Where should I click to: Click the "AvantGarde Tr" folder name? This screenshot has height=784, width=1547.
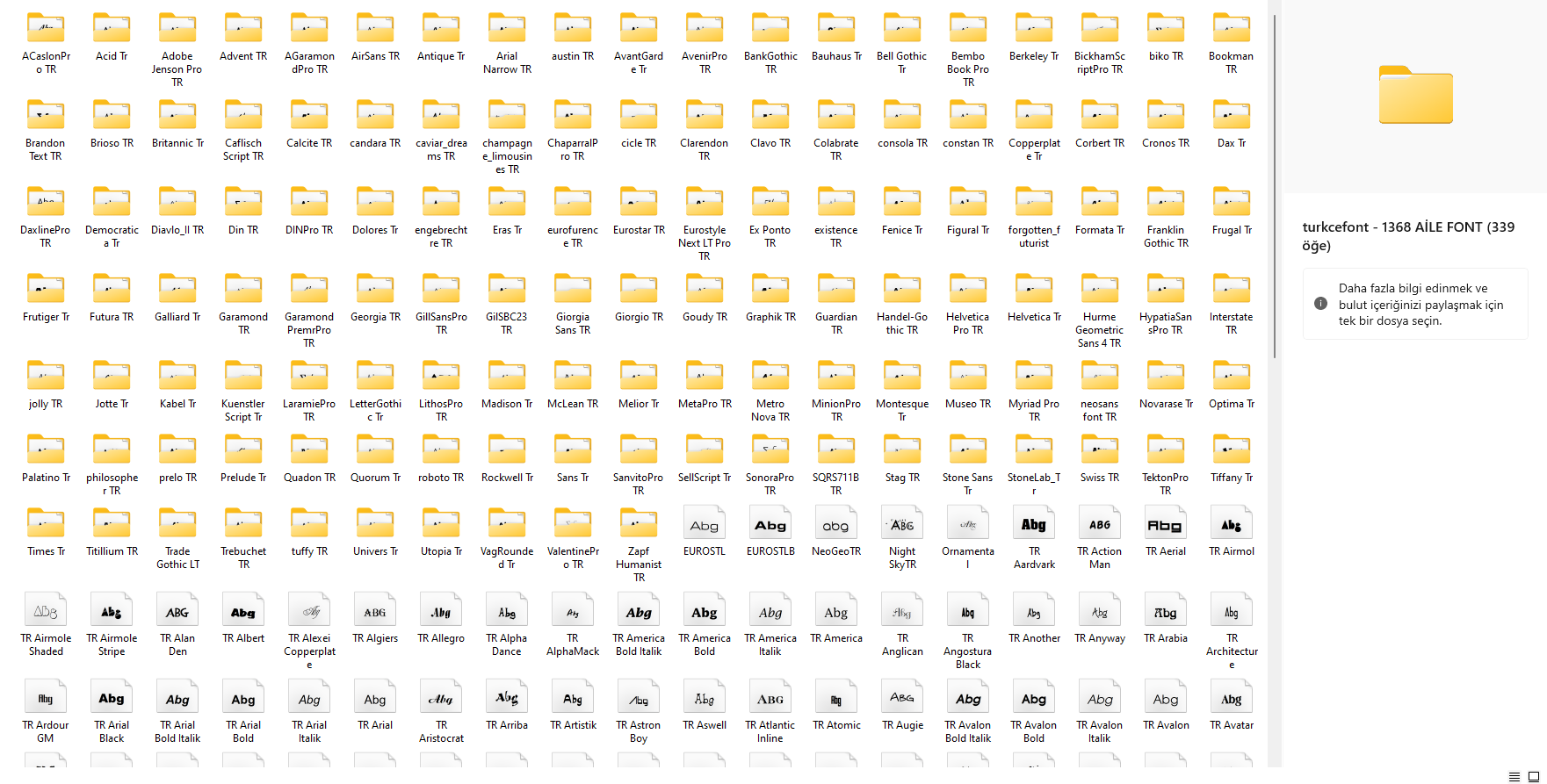[x=639, y=62]
